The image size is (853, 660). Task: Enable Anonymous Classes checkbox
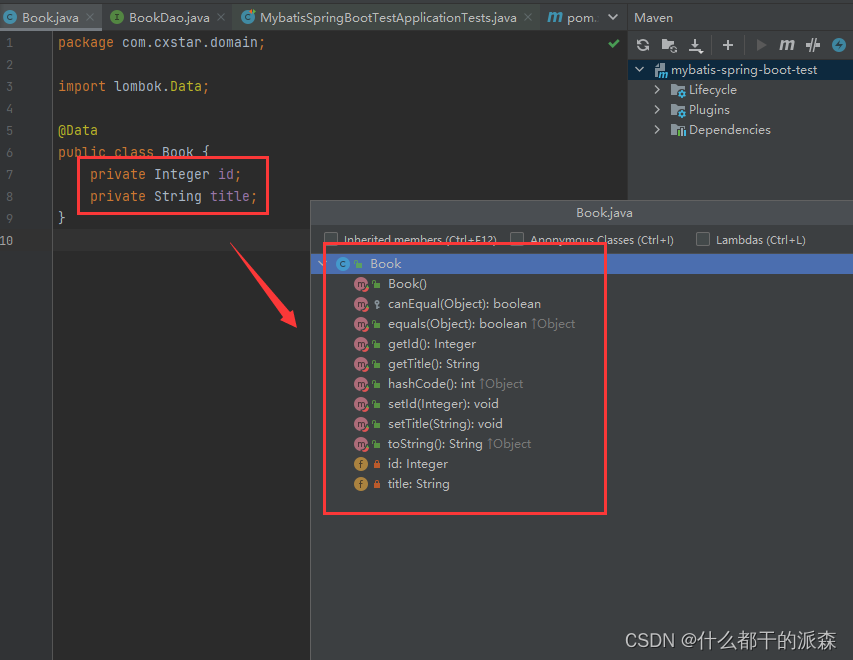pos(517,239)
